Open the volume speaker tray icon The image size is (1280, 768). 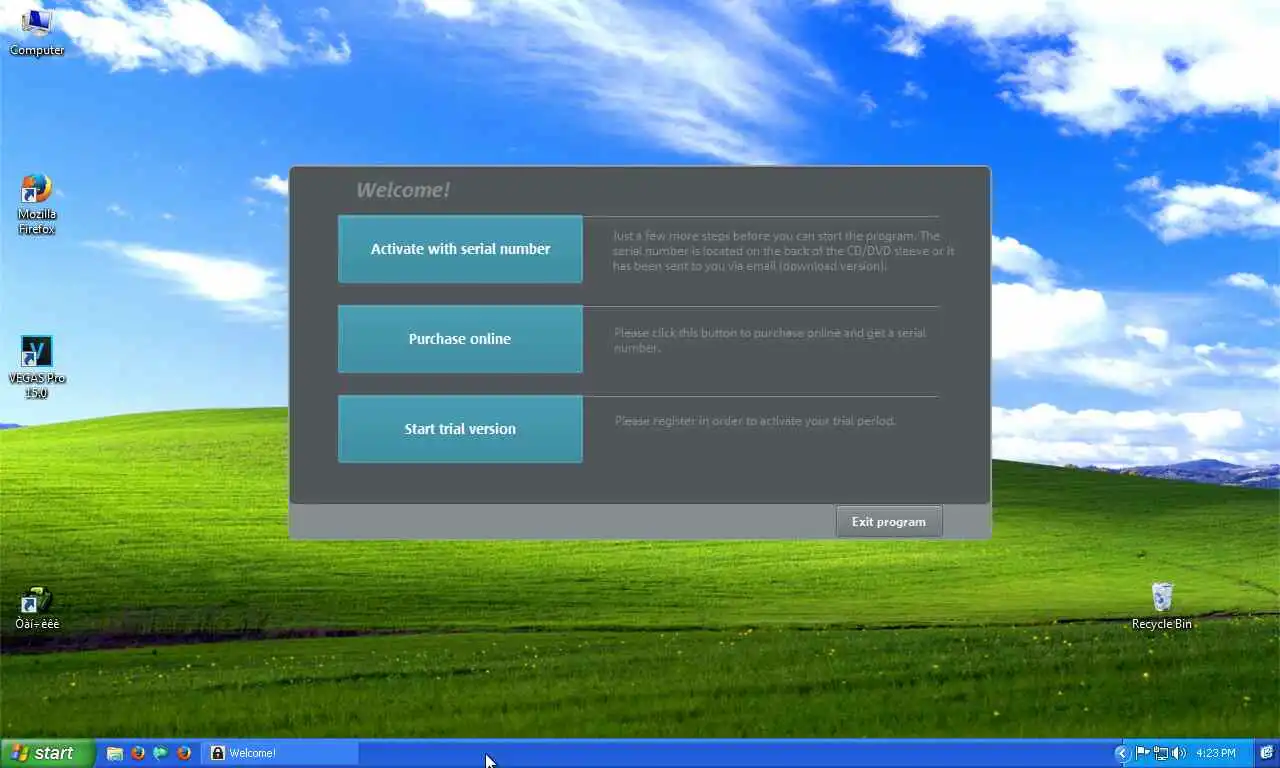click(1178, 753)
